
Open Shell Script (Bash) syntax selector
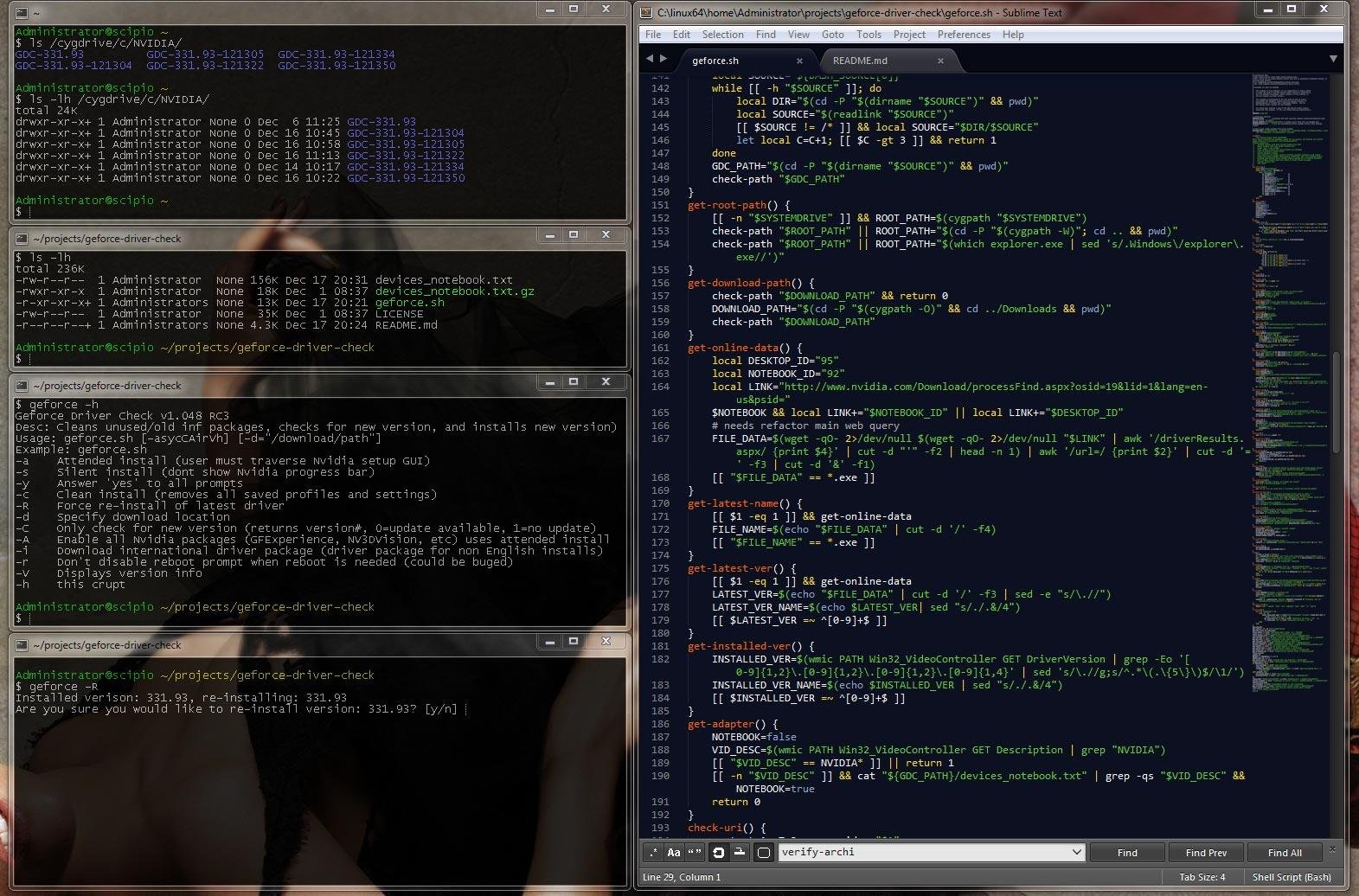(x=1292, y=877)
